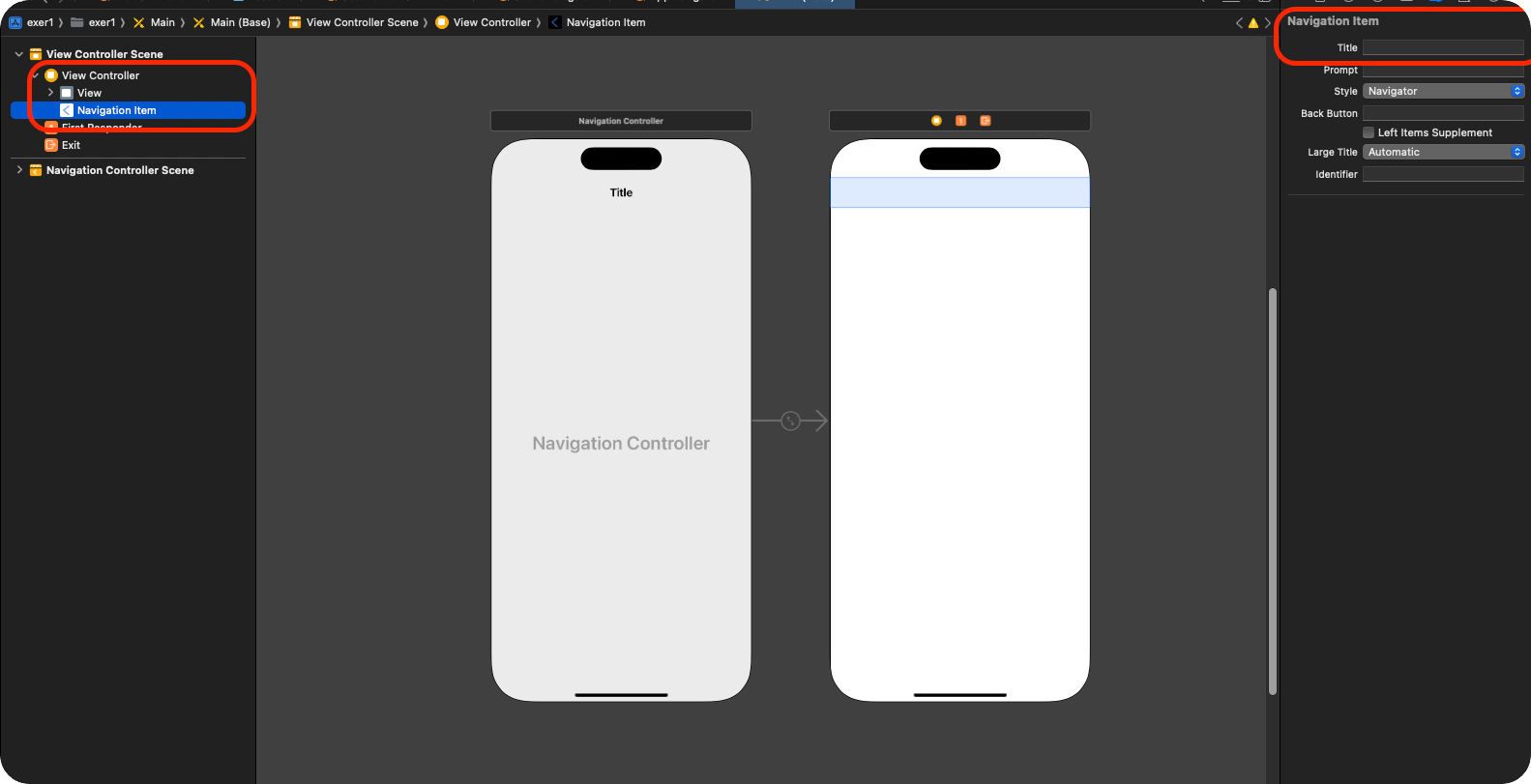Viewport: 1531px width, 784px height.
Task: Go to the previous issue with the left arrow
Action: pos(1239,22)
